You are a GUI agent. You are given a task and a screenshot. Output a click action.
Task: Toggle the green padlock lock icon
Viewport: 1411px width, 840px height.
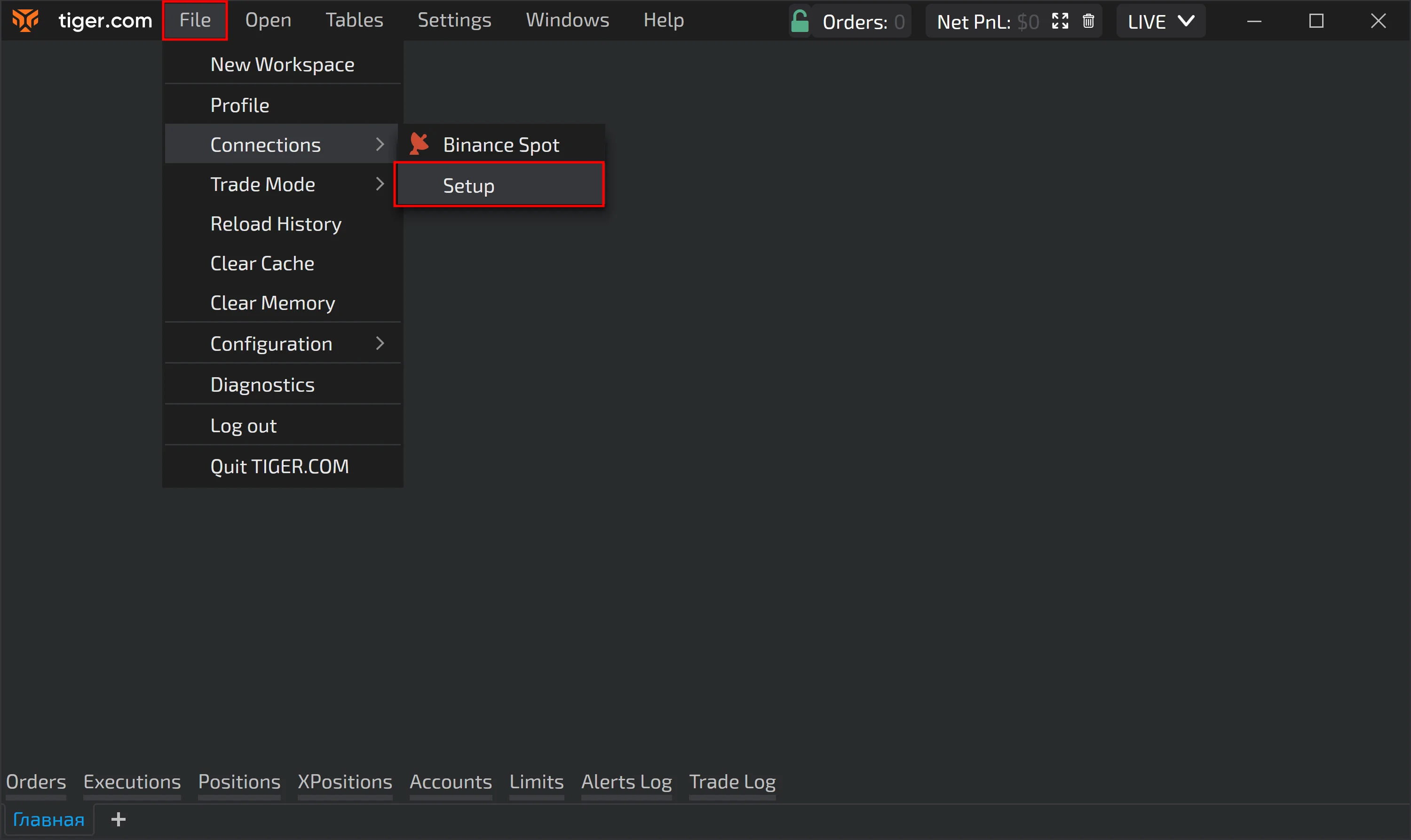point(799,22)
